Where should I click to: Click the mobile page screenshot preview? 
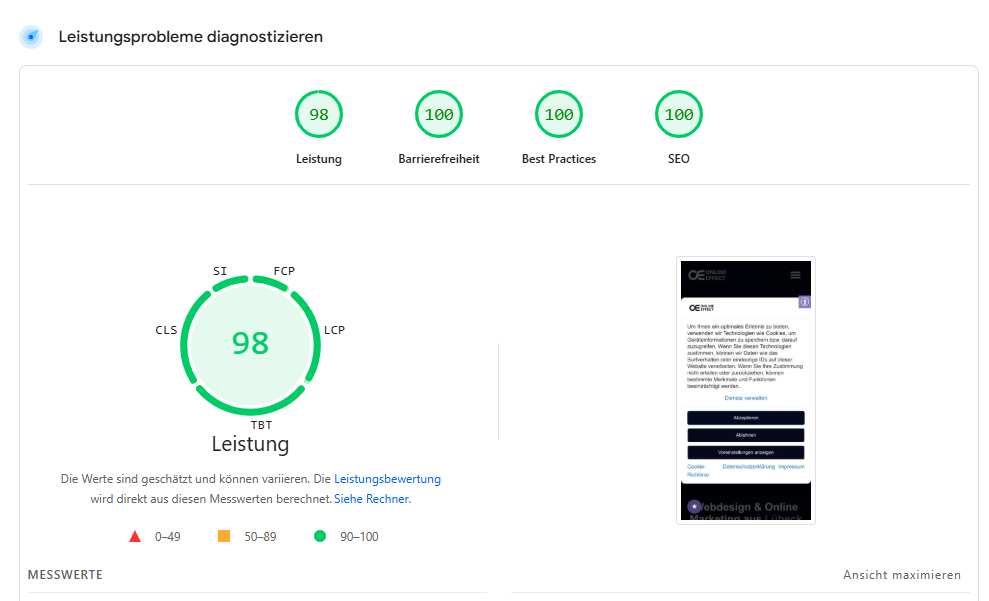coord(745,390)
